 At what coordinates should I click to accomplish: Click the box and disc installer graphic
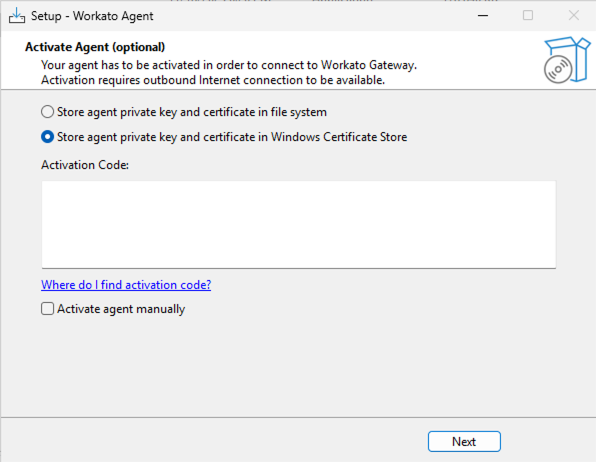click(x=567, y=60)
